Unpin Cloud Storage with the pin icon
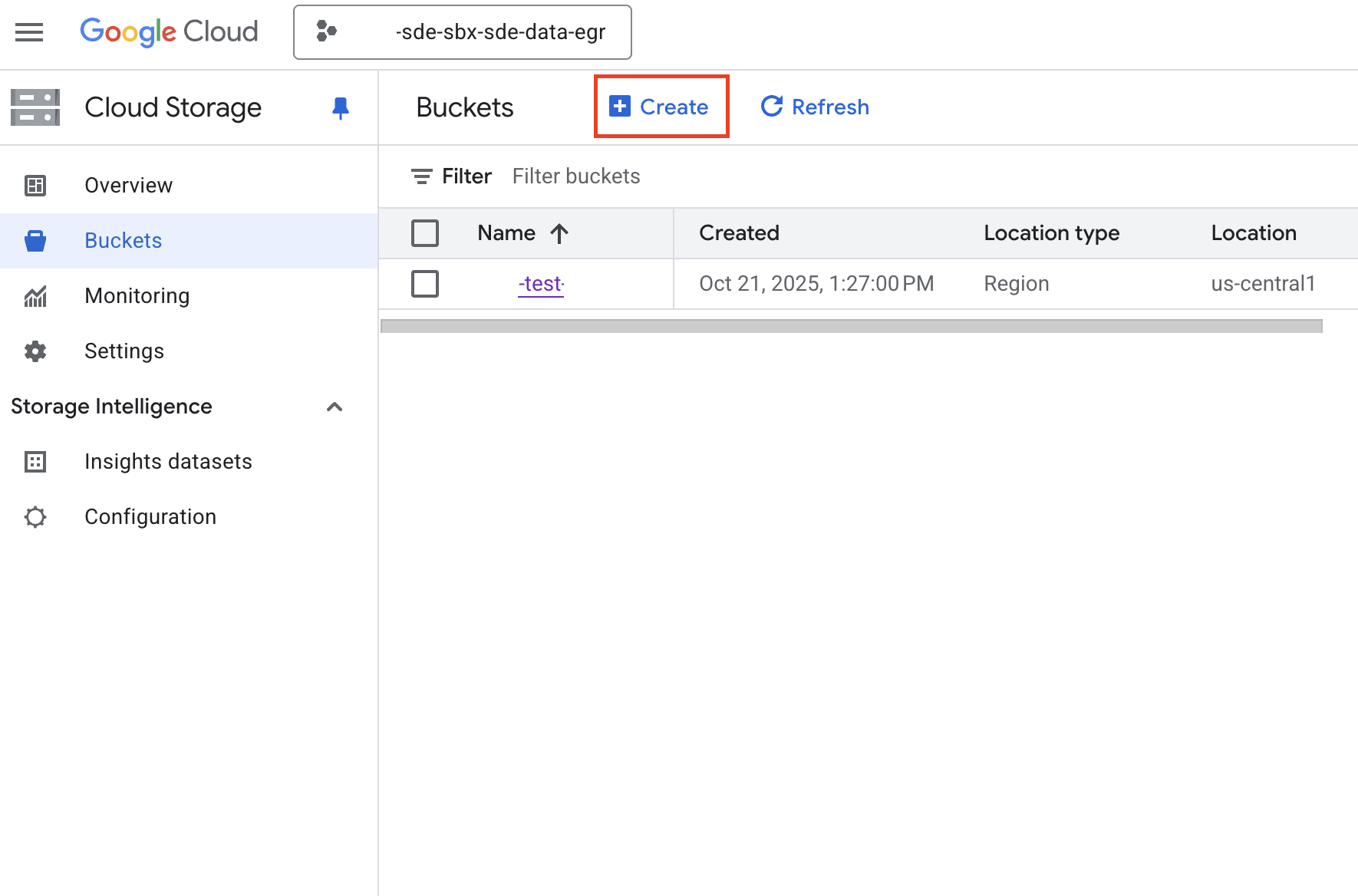 click(x=340, y=108)
